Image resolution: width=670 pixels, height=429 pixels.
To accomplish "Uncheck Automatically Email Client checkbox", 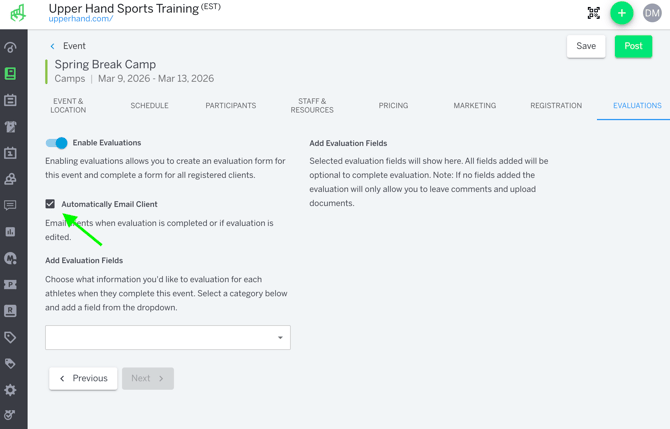I will tap(50, 204).
